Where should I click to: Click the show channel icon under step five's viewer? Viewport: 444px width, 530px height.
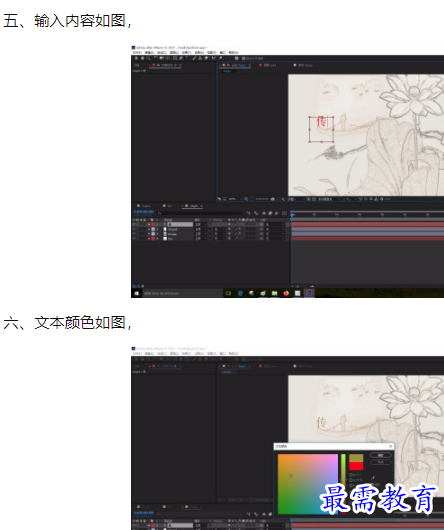click(x=283, y=199)
